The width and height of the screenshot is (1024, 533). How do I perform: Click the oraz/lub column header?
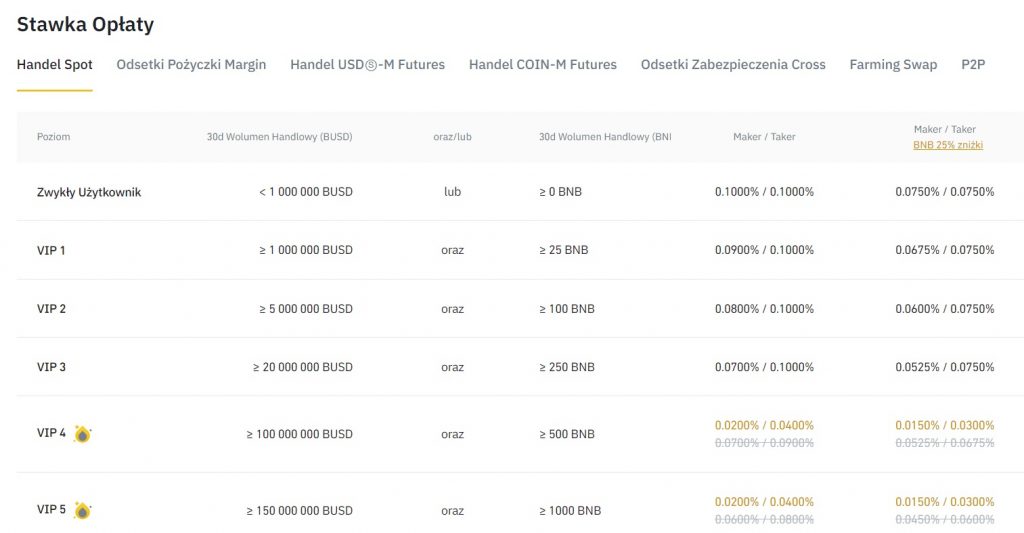[452, 137]
